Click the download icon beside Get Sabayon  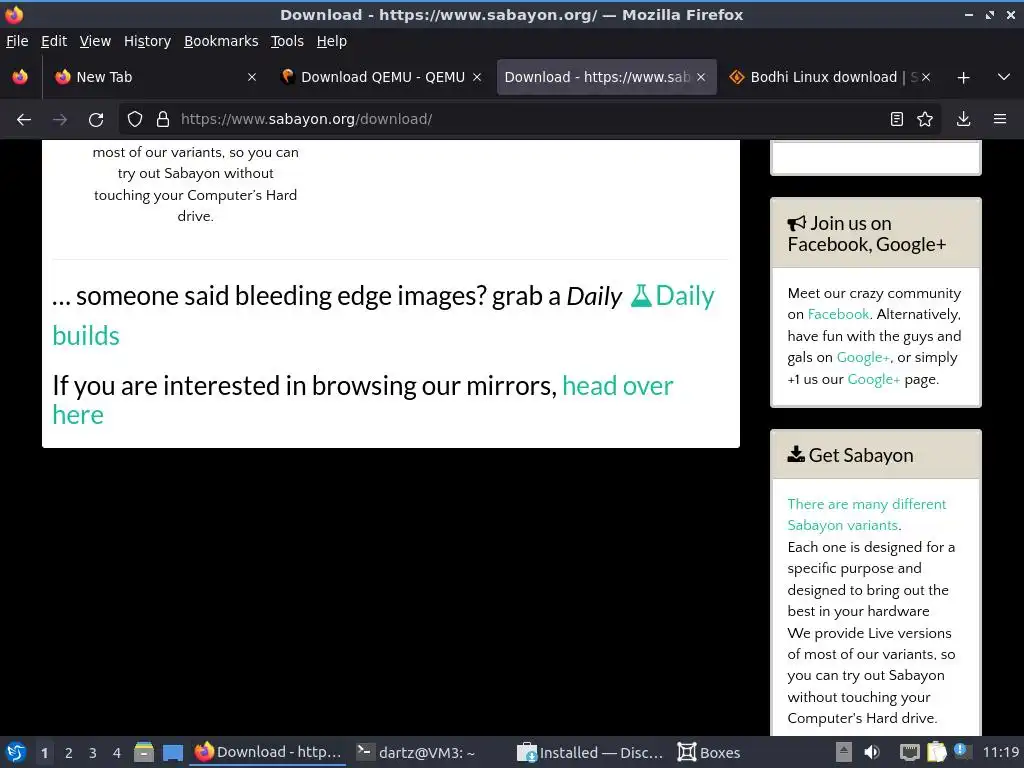click(x=795, y=455)
